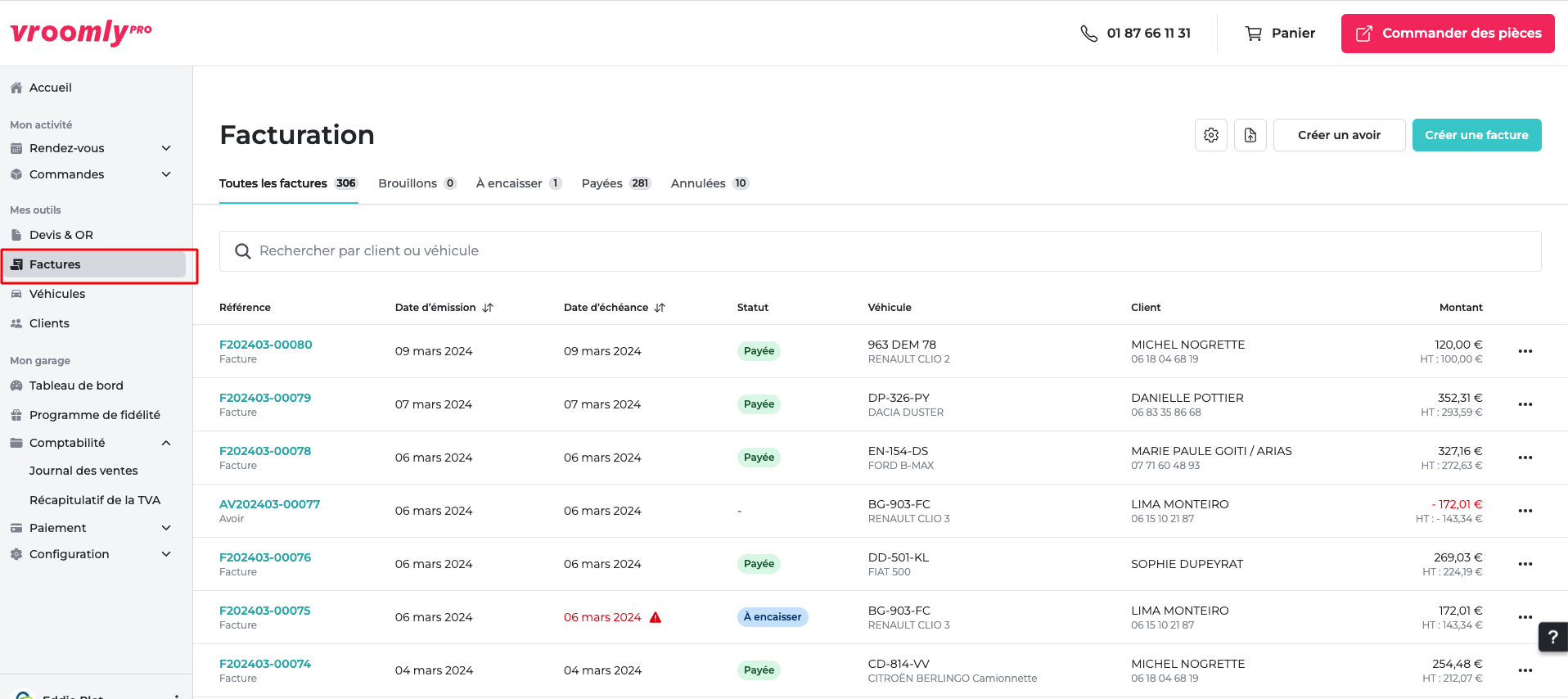Expand the Commandes menu chevron

point(166,174)
